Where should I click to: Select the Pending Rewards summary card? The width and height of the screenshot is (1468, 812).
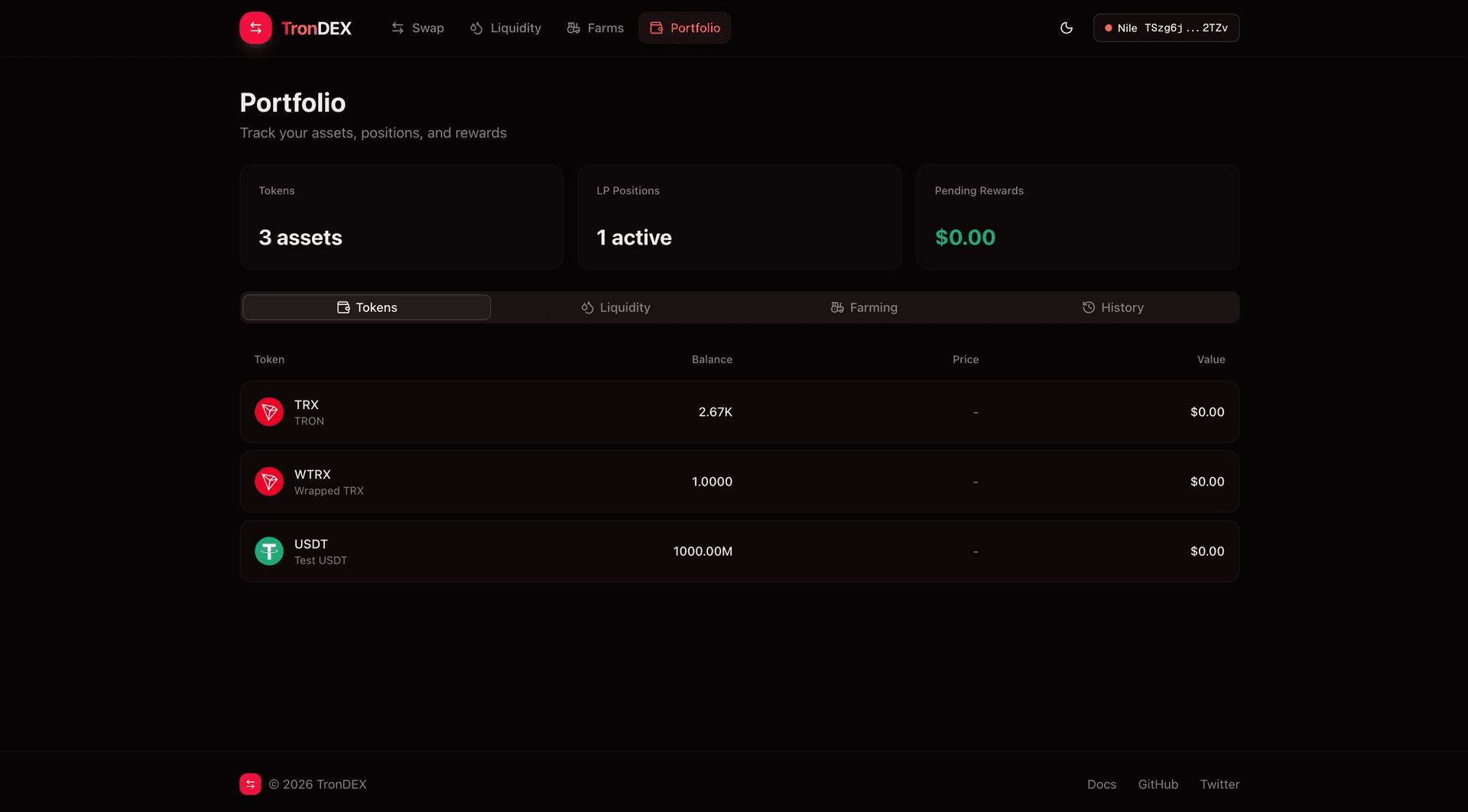click(x=1077, y=217)
